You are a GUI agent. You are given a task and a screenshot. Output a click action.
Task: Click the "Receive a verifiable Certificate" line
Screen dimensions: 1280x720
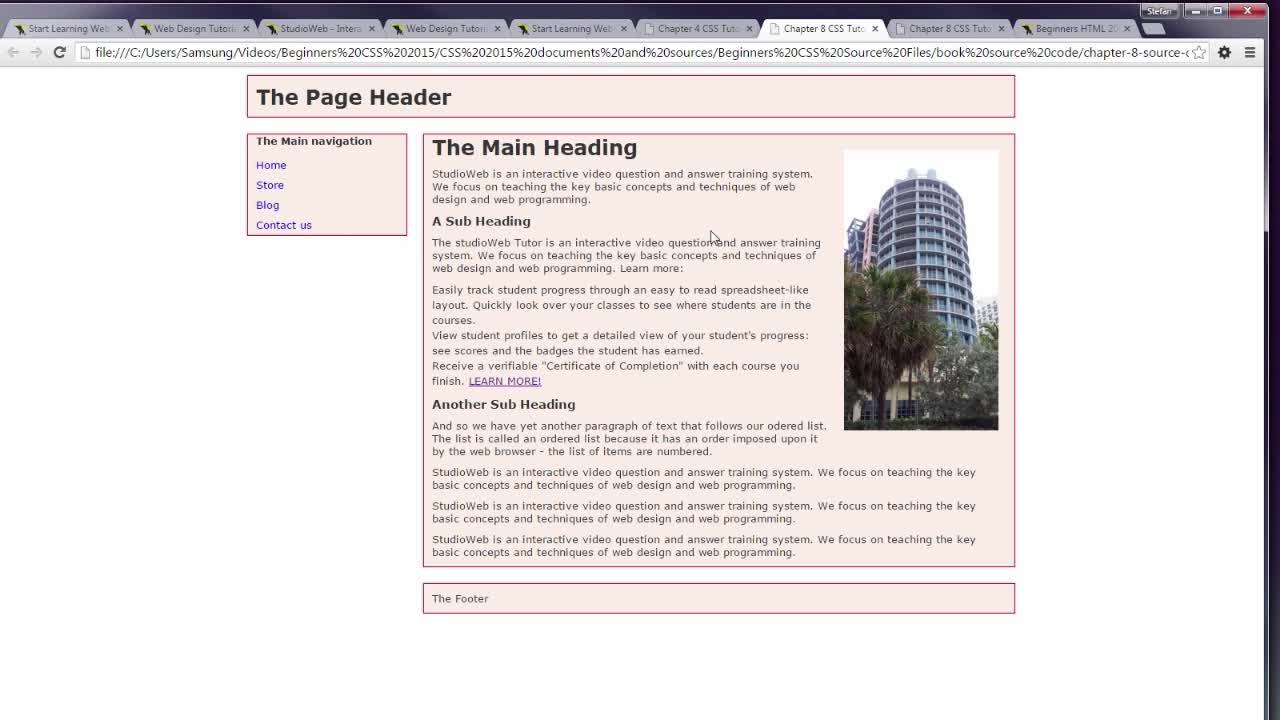pyautogui.click(x=615, y=373)
